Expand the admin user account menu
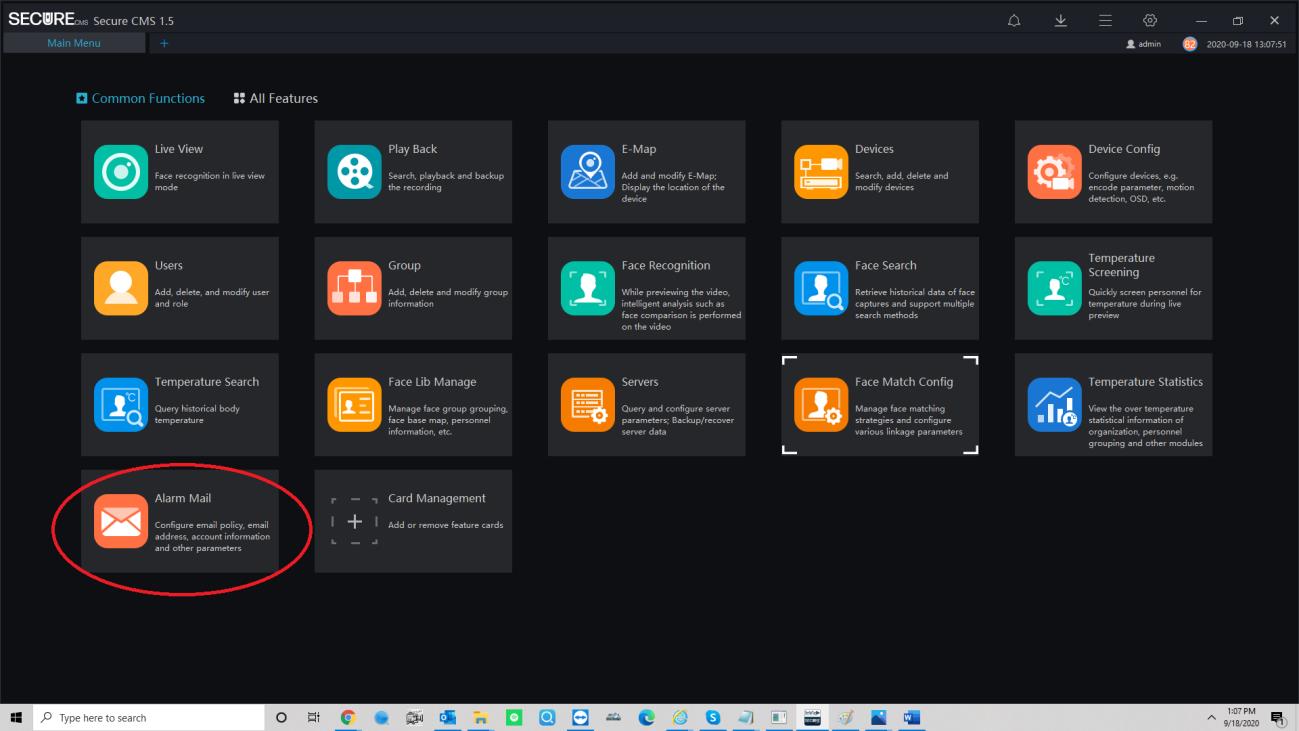 [1144, 44]
